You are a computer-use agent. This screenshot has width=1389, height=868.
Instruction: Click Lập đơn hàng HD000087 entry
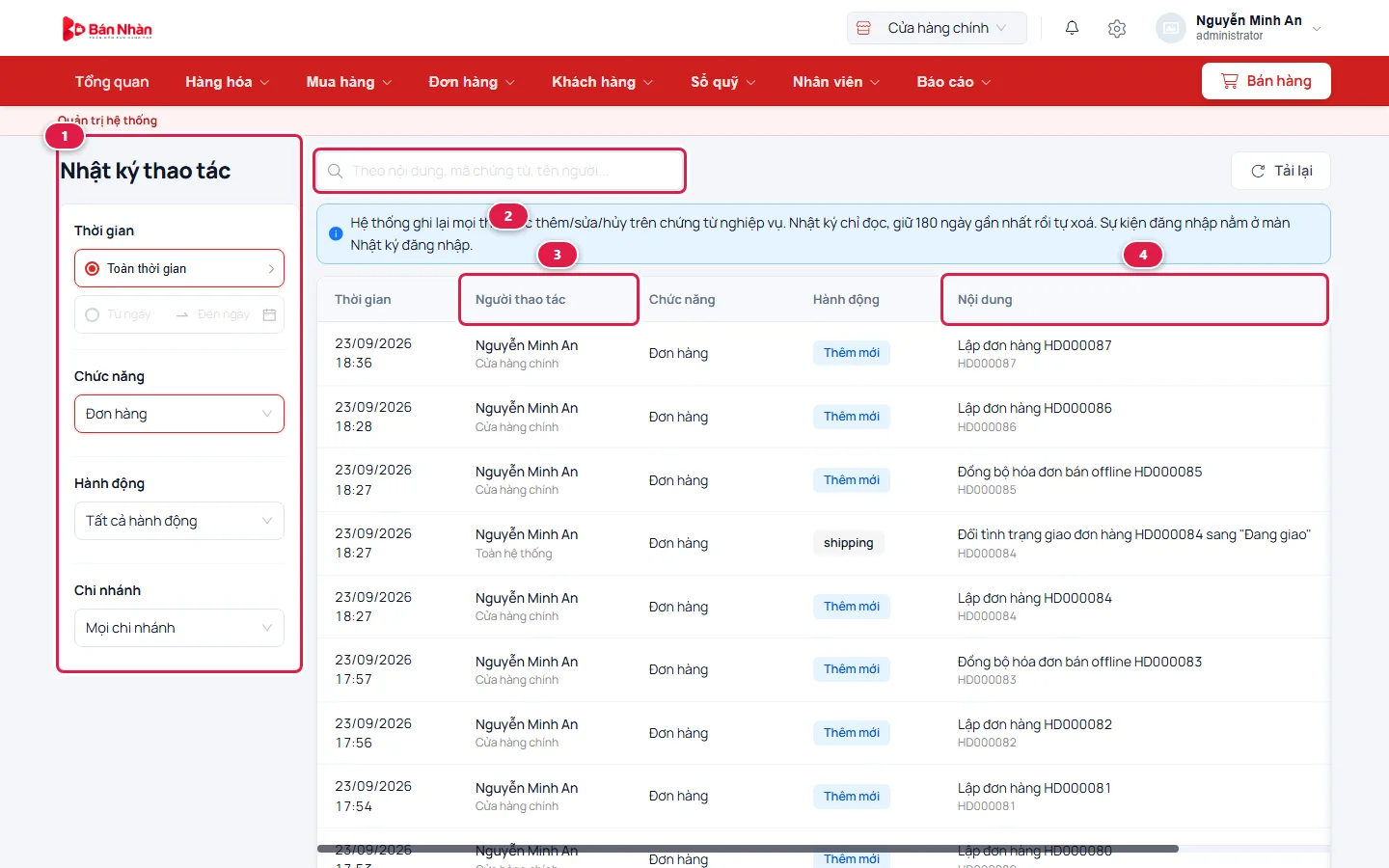[1035, 345]
